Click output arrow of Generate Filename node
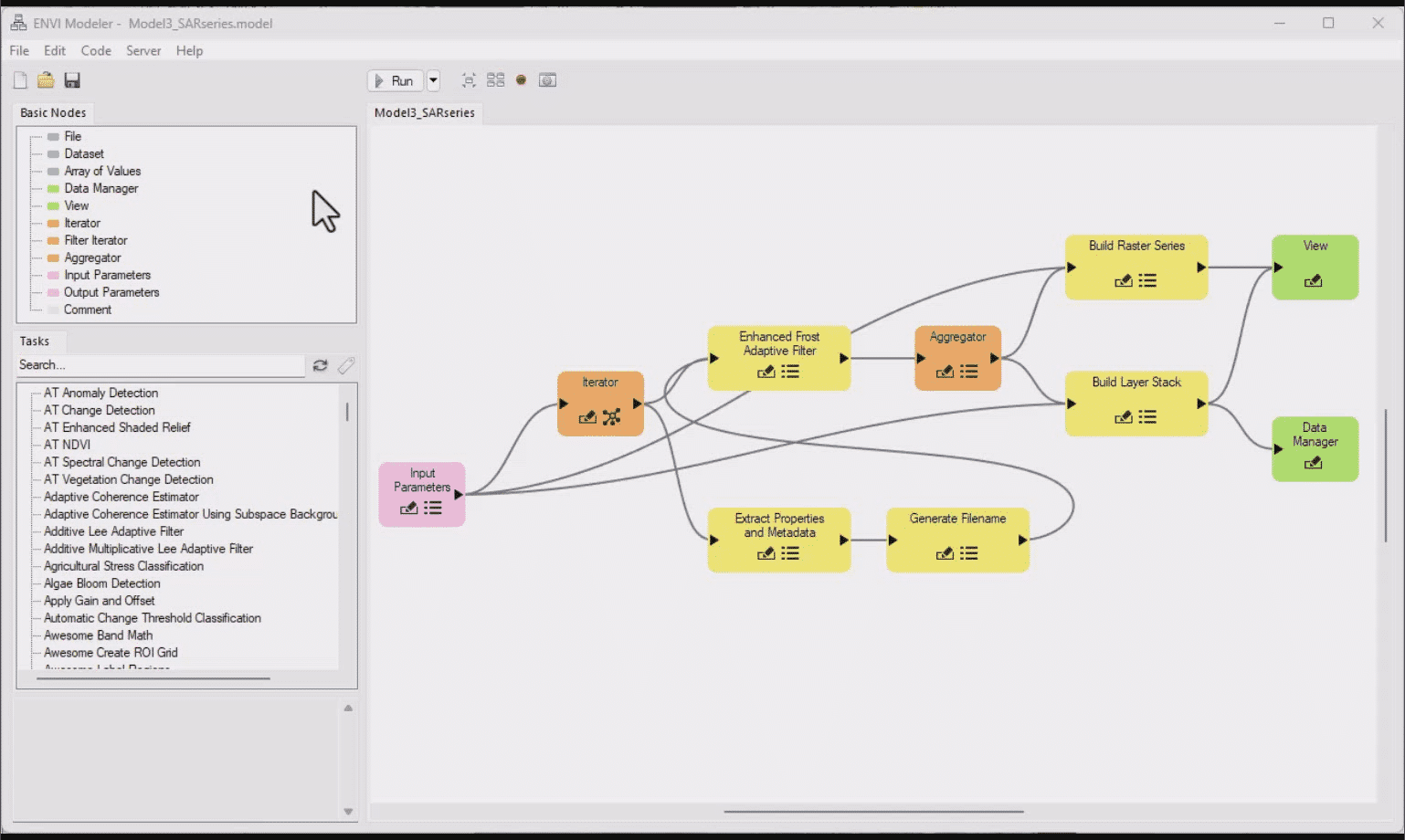This screenshot has width=1405, height=840. (x=1022, y=541)
